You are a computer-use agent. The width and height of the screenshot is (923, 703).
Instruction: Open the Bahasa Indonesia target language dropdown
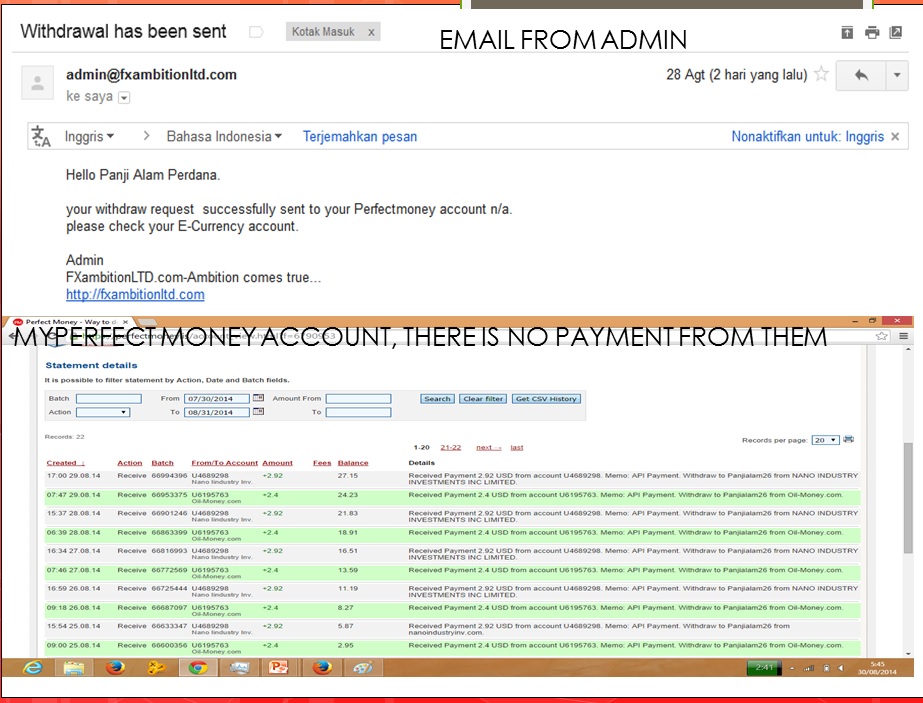pyautogui.click(x=224, y=136)
